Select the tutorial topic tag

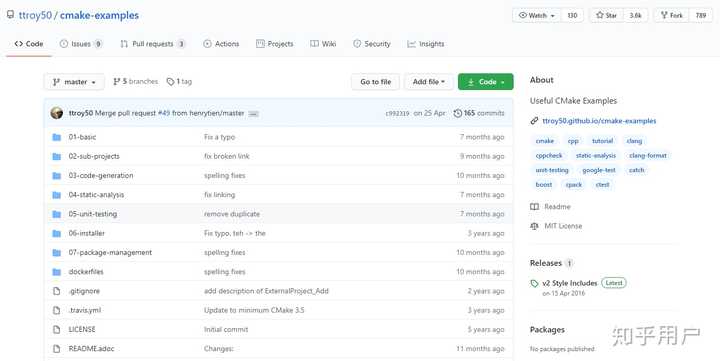[602, 141]
